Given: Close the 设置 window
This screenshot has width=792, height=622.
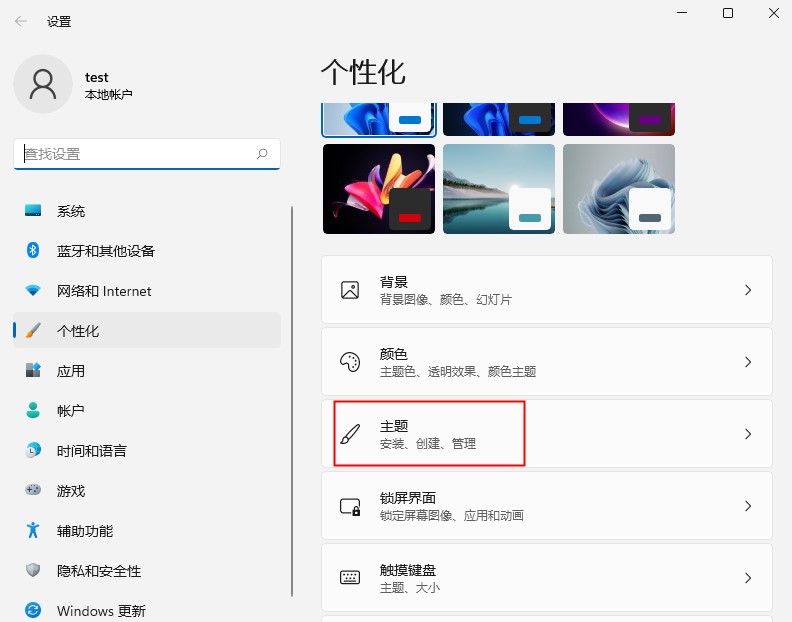Looking at the screenshot, I should pos(774,13).
